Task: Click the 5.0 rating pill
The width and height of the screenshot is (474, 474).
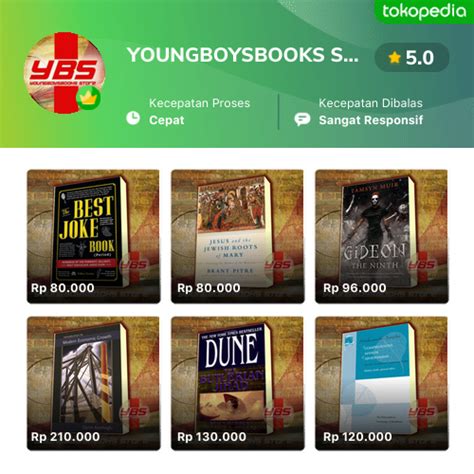Action: (412, 58)
